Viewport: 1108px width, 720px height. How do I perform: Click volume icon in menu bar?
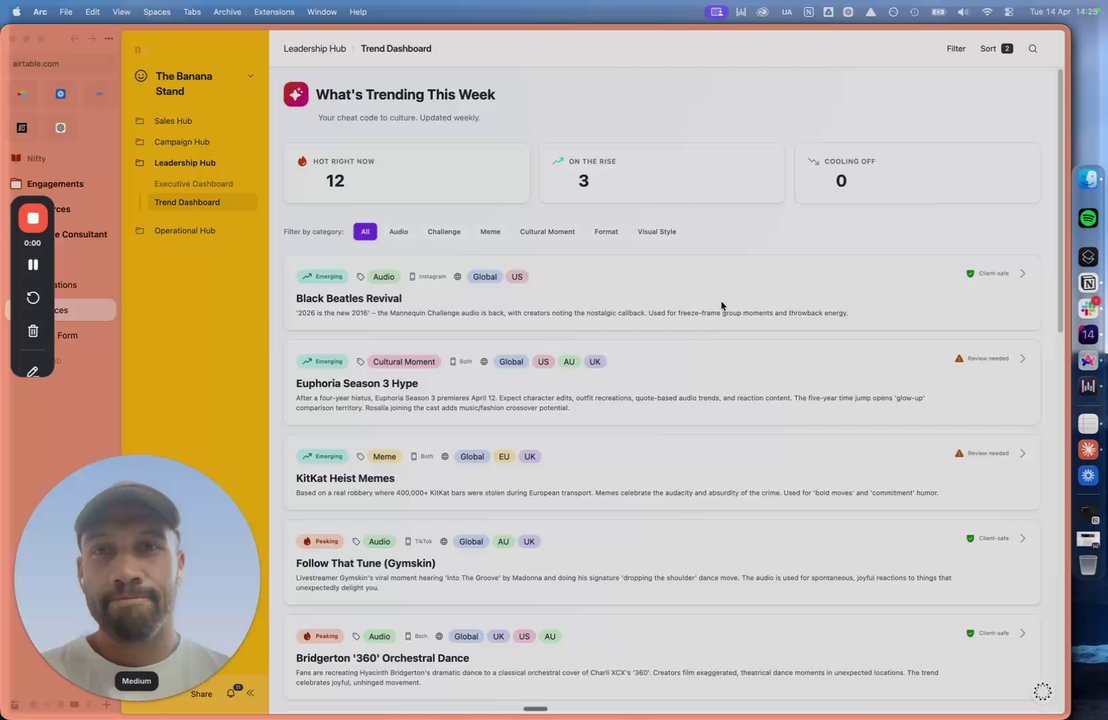click(x=962, y=12)
